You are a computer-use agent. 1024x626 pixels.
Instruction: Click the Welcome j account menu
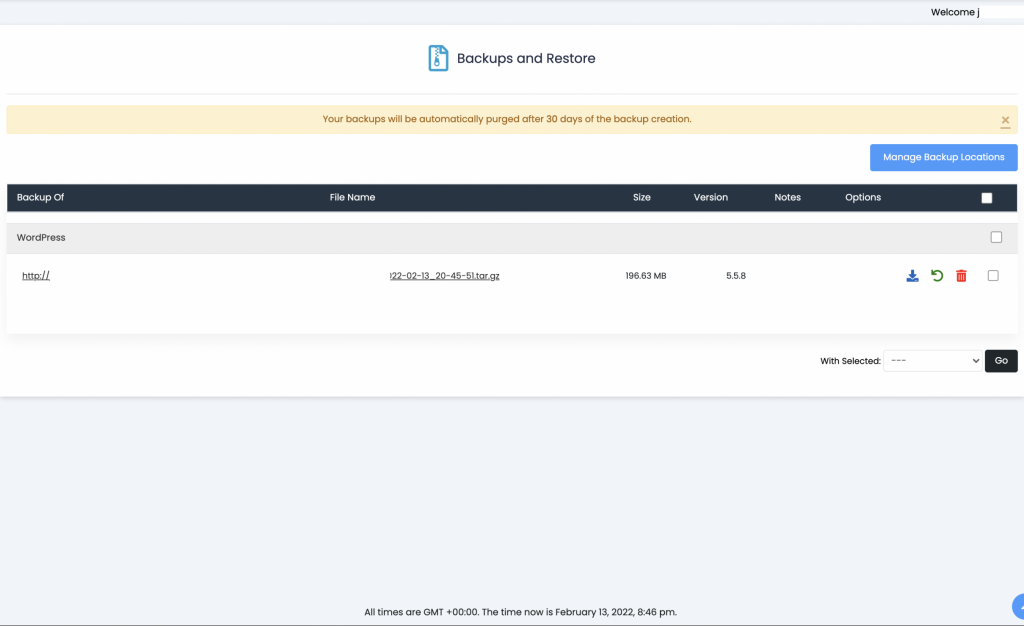pyautogui.click(x=953, y=12)
